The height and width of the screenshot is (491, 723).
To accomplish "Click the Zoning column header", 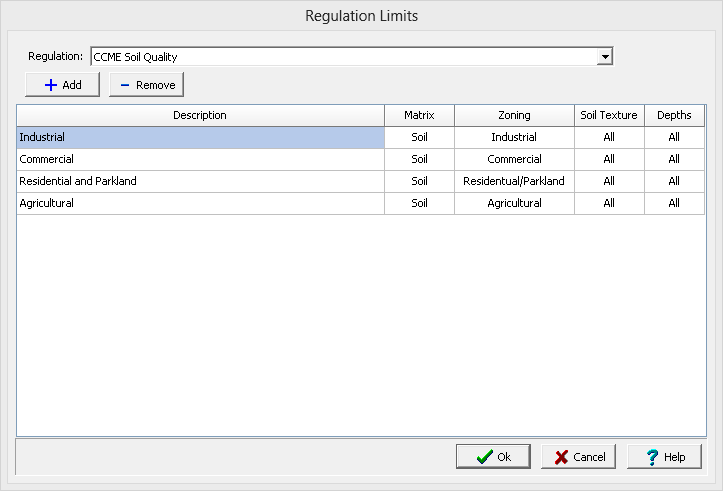I will (514, 115).
